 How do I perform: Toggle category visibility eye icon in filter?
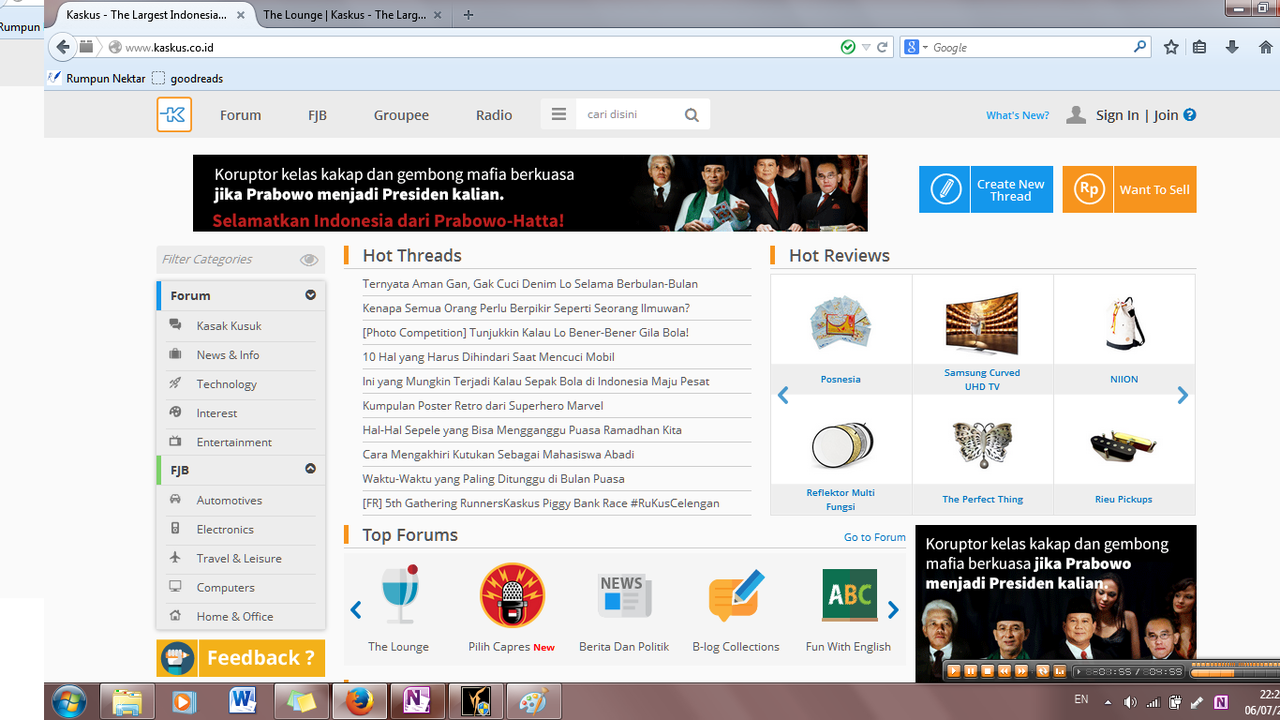coord(309,260)
